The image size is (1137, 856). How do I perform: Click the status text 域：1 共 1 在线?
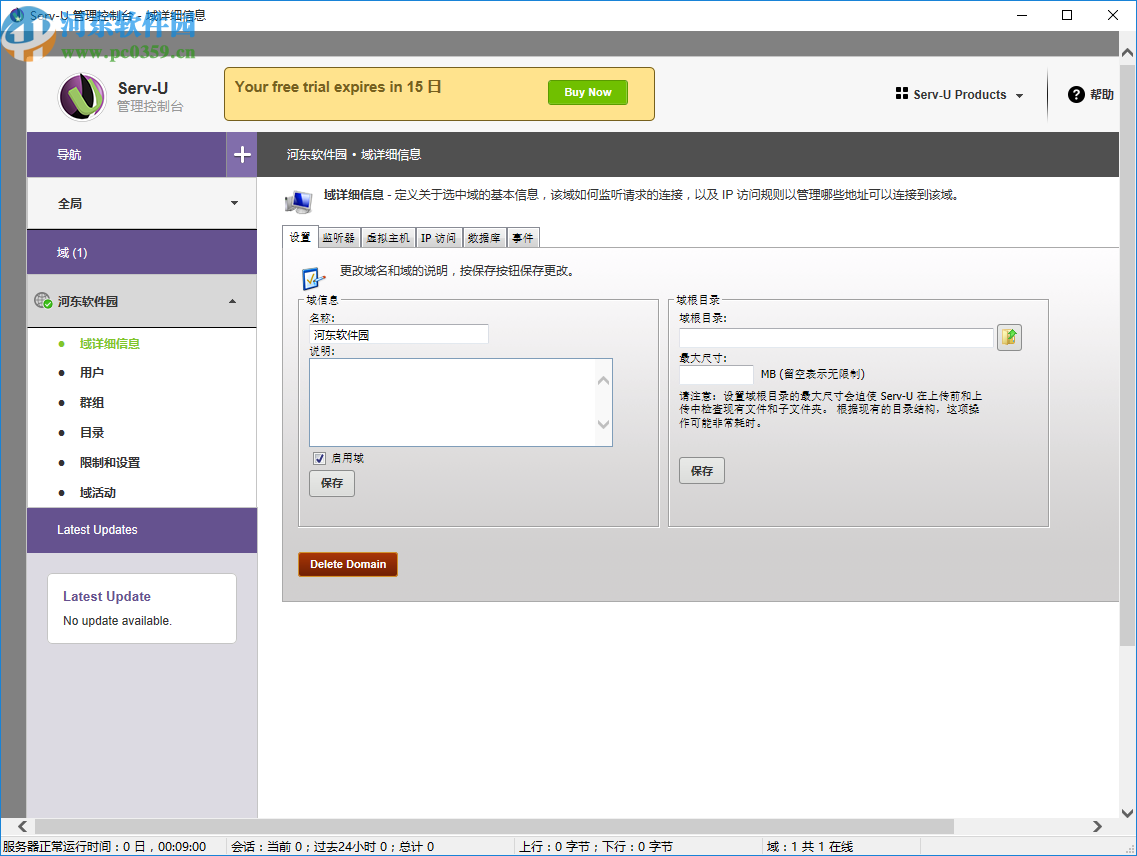pyautogui.click(x=809, y=847)
